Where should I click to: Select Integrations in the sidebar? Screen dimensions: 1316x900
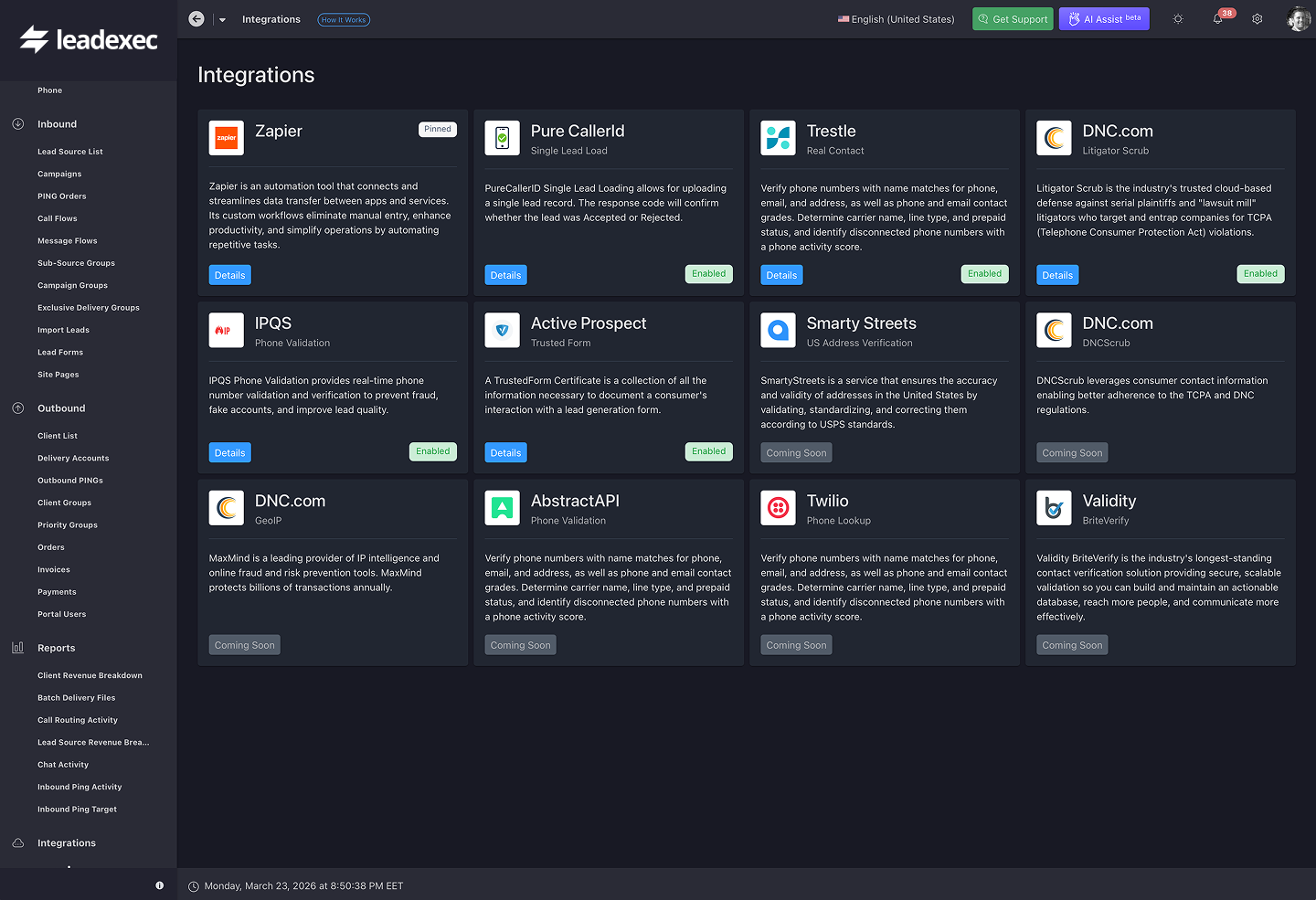pos(67,842)
